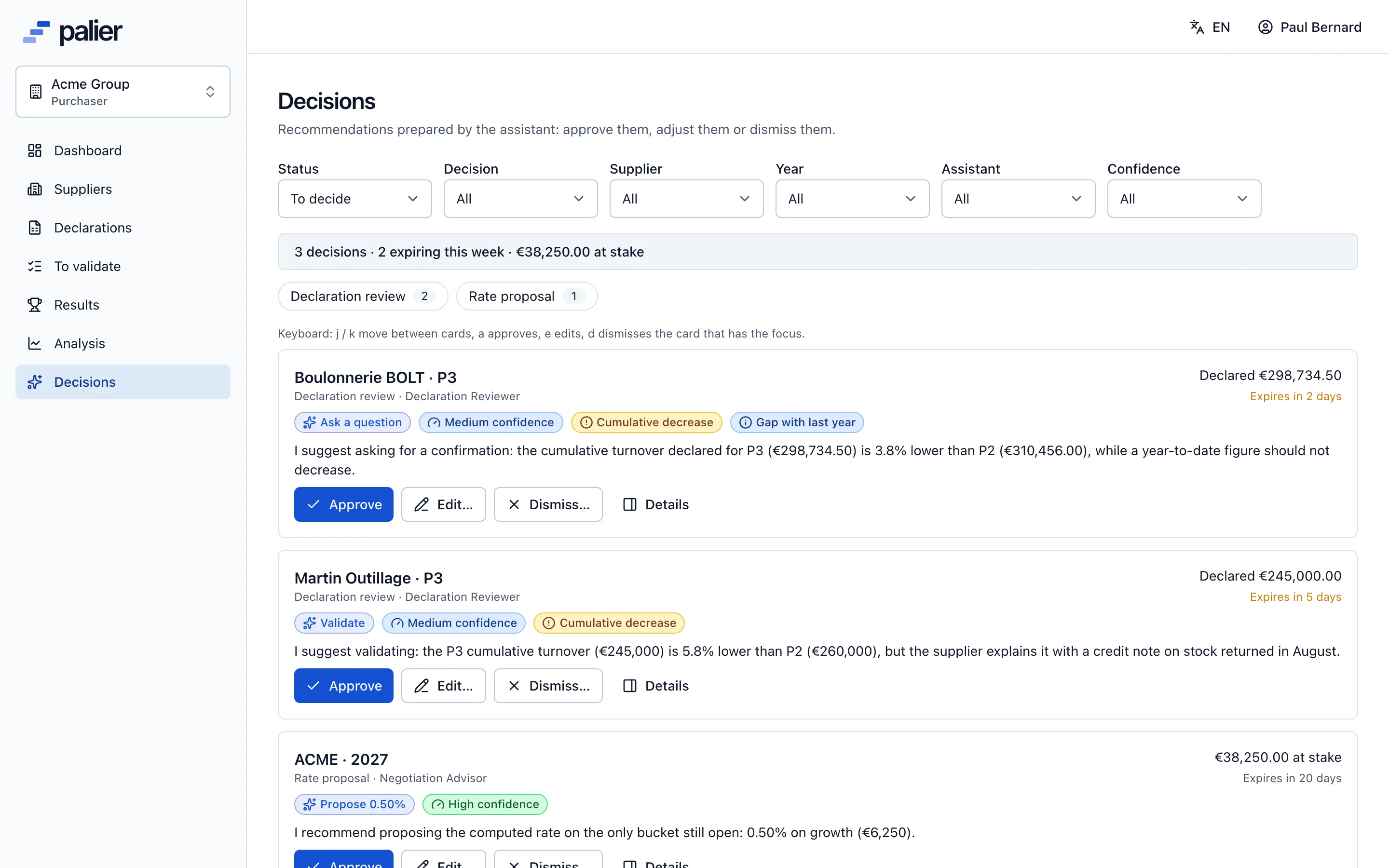This screenshot has width=1389, height=868.
Task: Click the High confidence badge
Action: click(x=485, y=804)
